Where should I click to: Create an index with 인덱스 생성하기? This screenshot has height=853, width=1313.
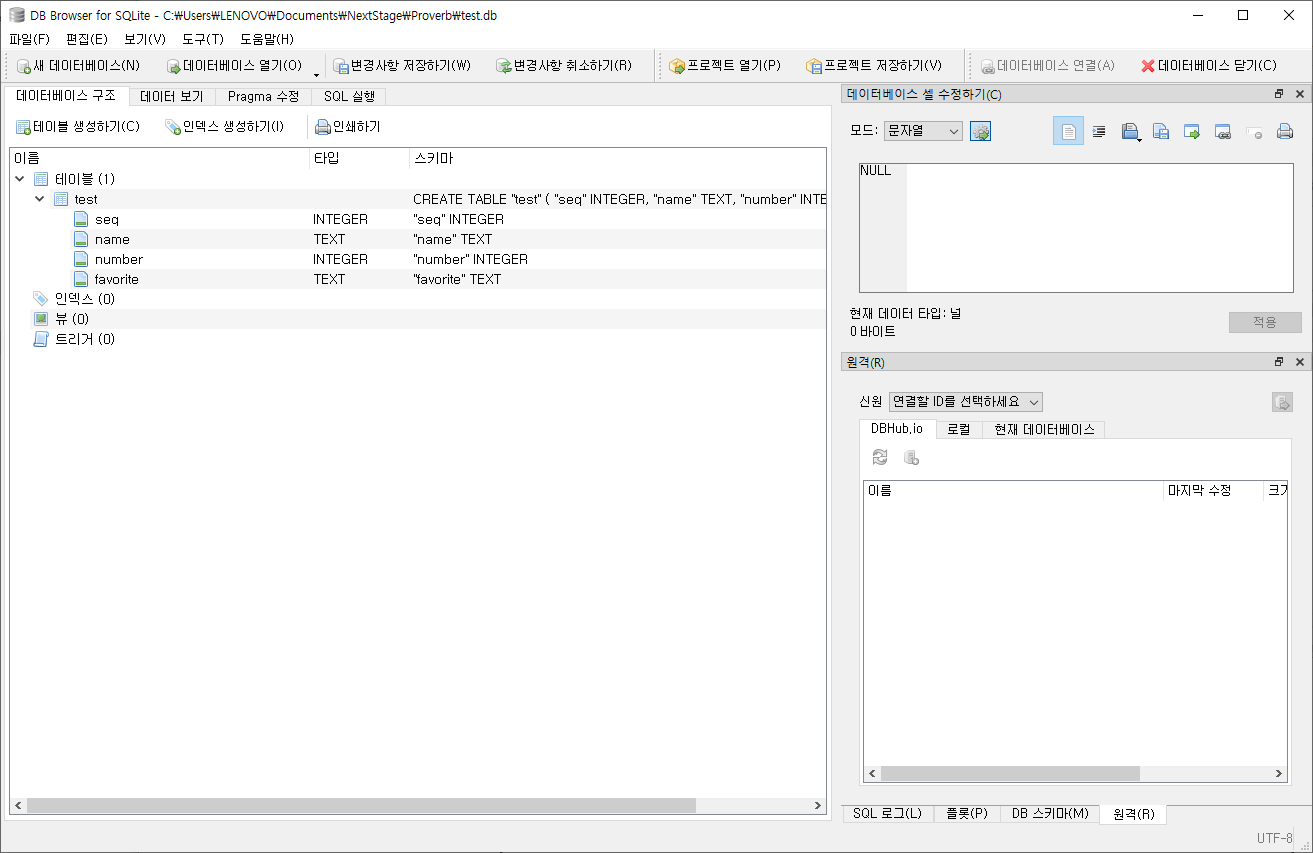pos(224,127)
